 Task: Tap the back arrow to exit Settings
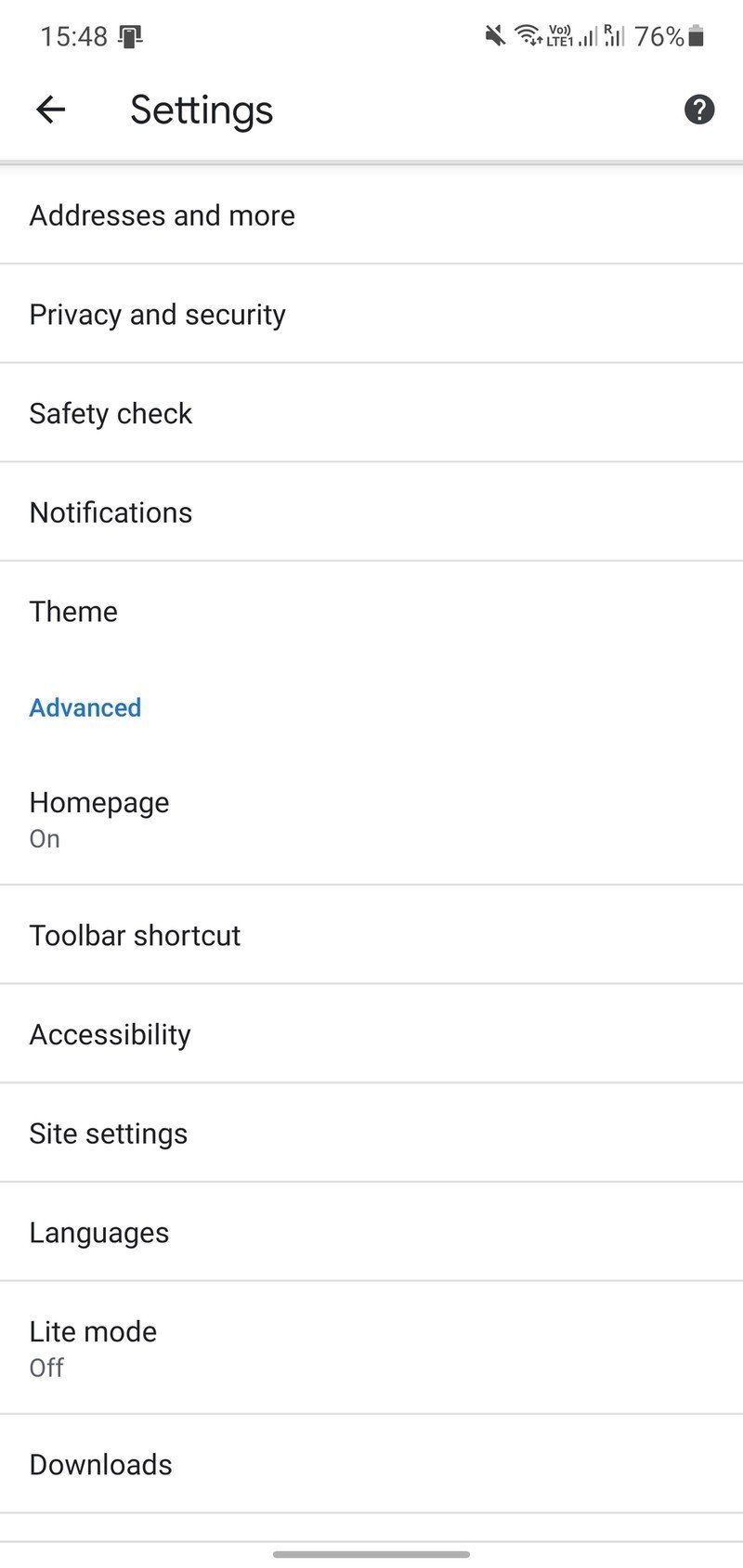tap(51, 109)
